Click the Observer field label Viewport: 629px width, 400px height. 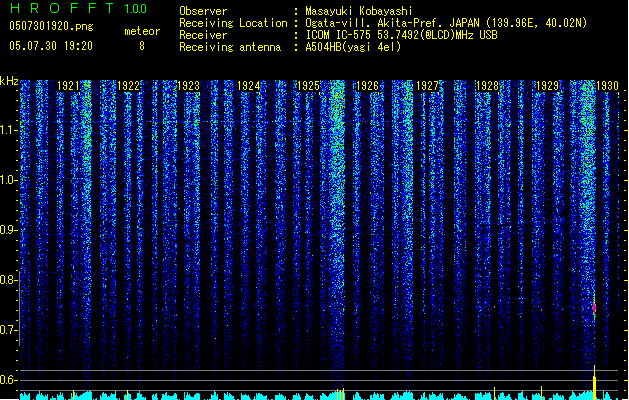(x=203, y=11)
